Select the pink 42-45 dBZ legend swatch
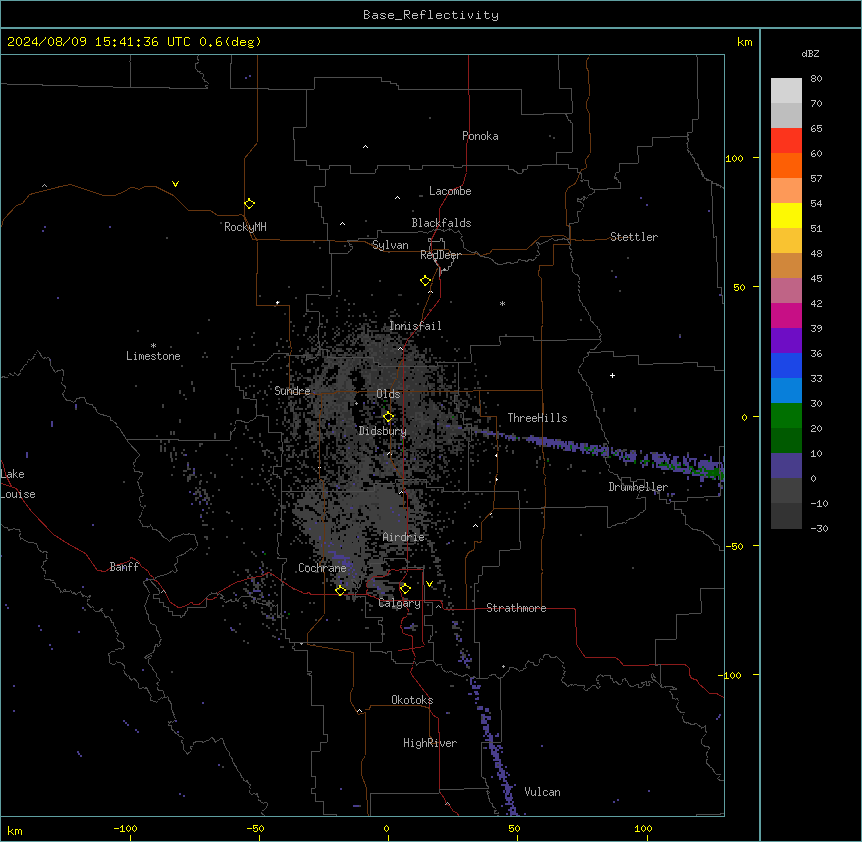 (x=786, y=291)
